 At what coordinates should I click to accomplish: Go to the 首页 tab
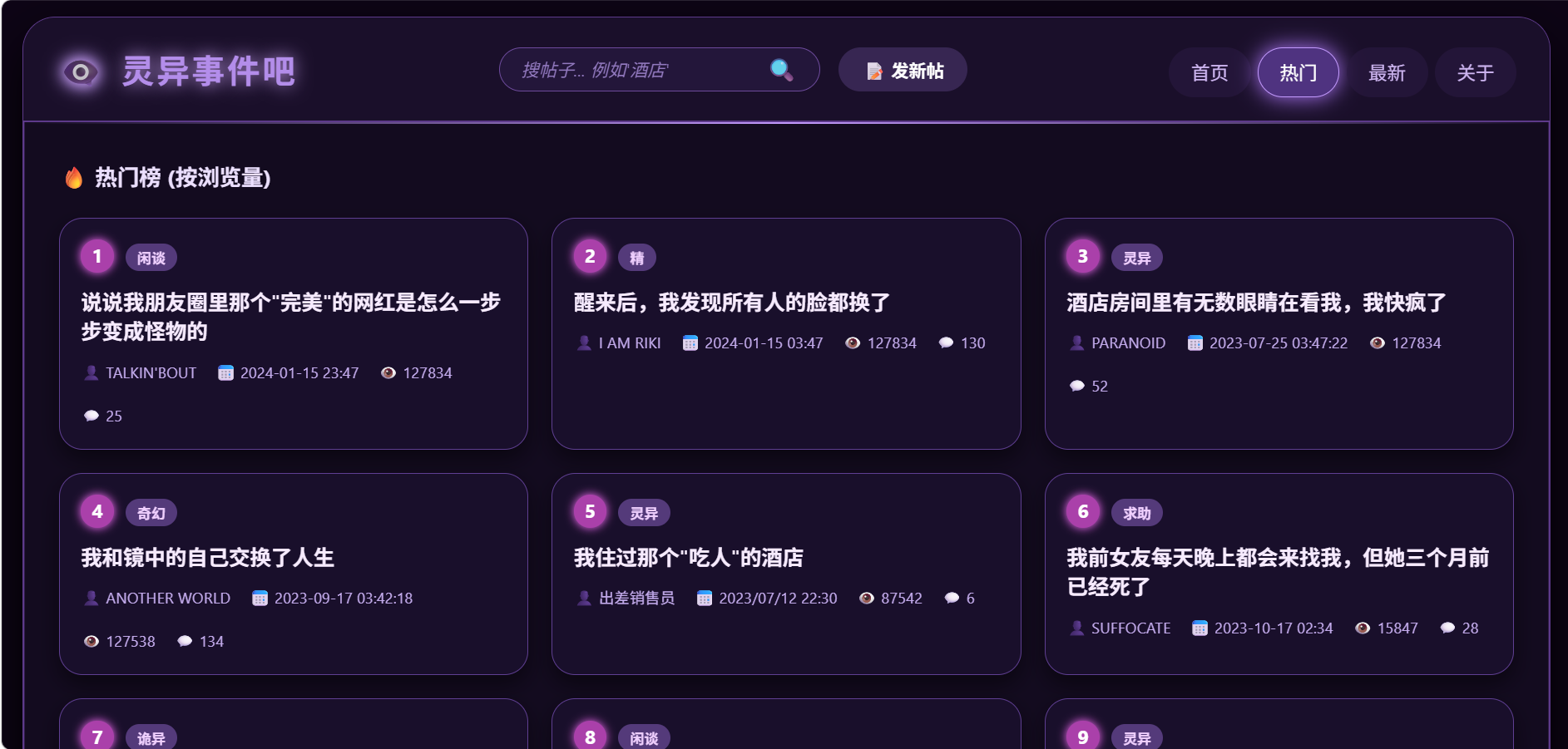pyautogui.click(x=1209, y=73)
